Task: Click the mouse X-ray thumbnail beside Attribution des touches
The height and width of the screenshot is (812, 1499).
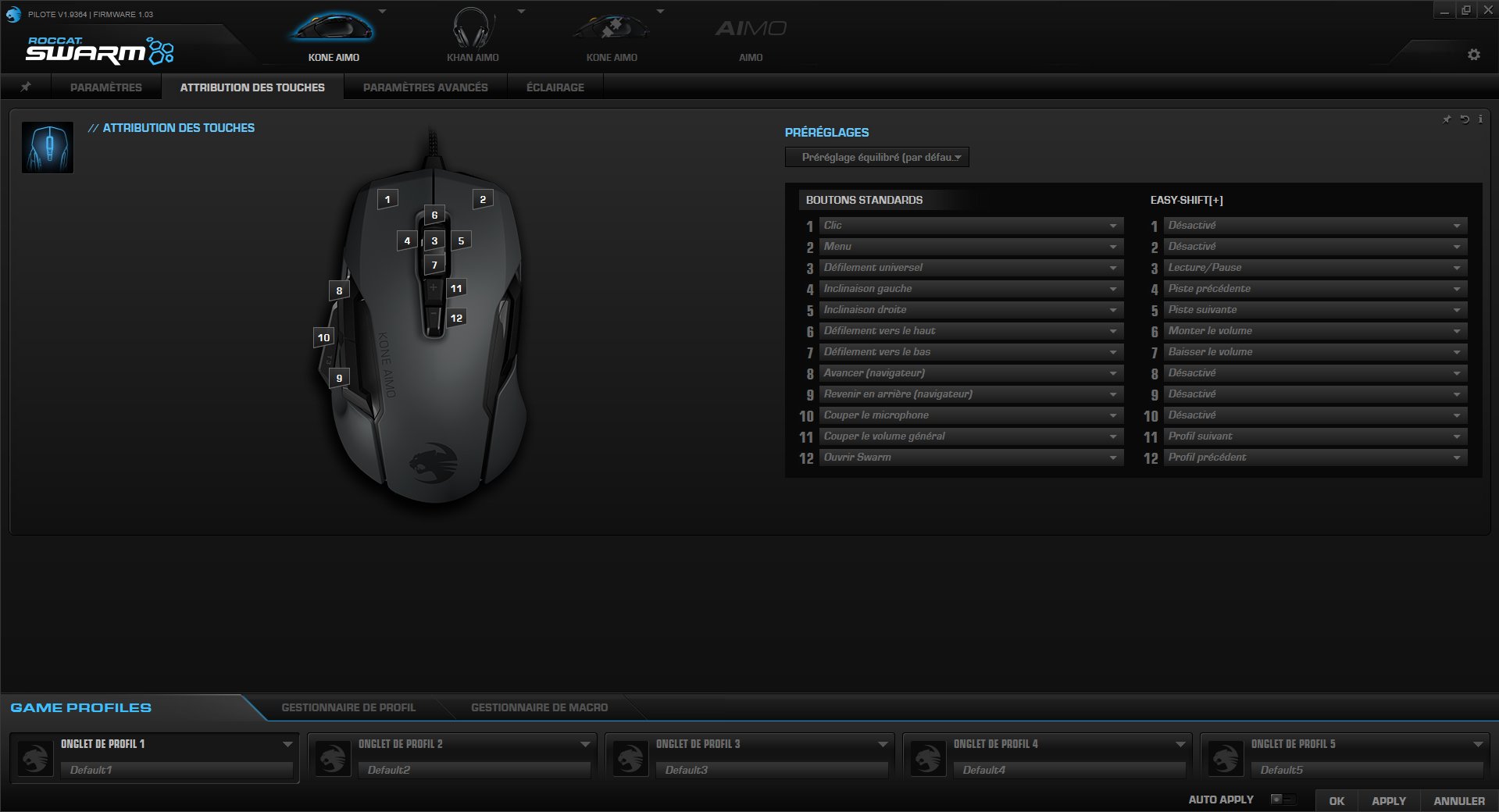Action: click(47, 147)
